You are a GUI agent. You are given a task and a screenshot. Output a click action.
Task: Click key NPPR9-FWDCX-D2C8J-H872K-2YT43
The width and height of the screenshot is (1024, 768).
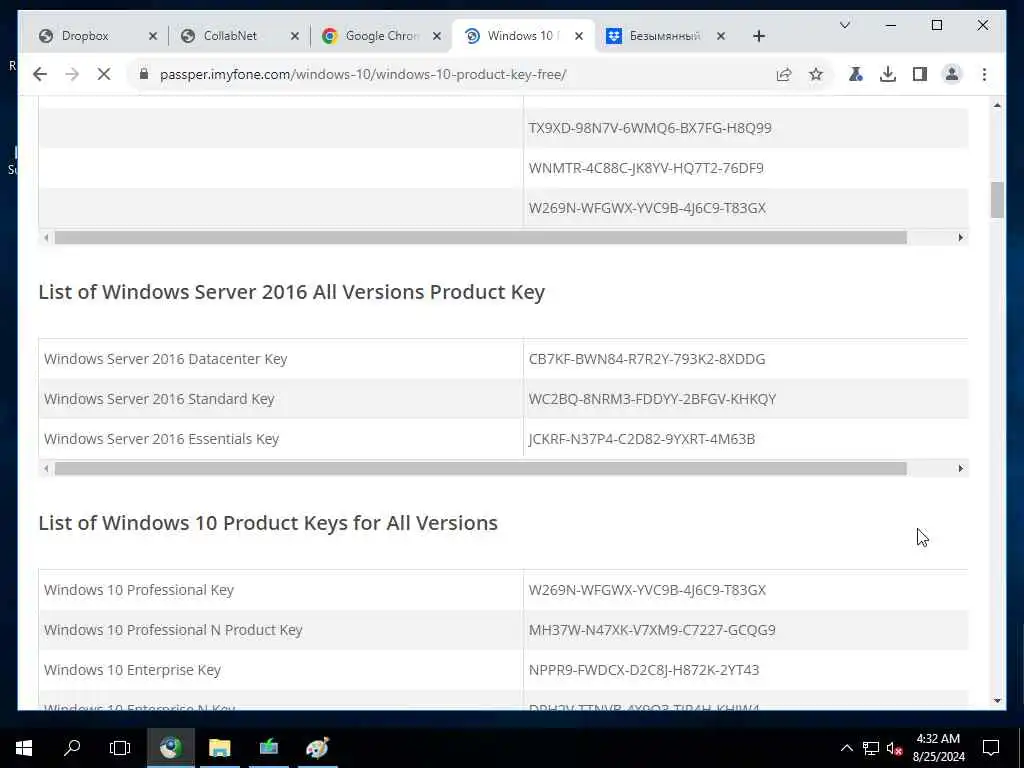(x=644, y=670)
